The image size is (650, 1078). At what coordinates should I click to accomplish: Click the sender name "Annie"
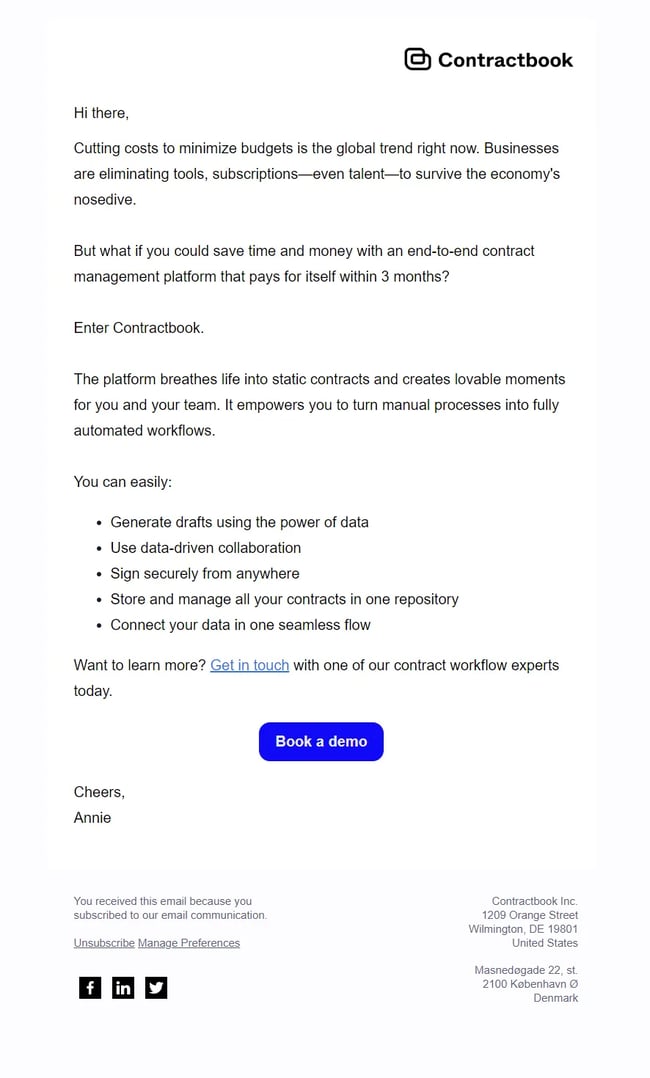(92, 818)
